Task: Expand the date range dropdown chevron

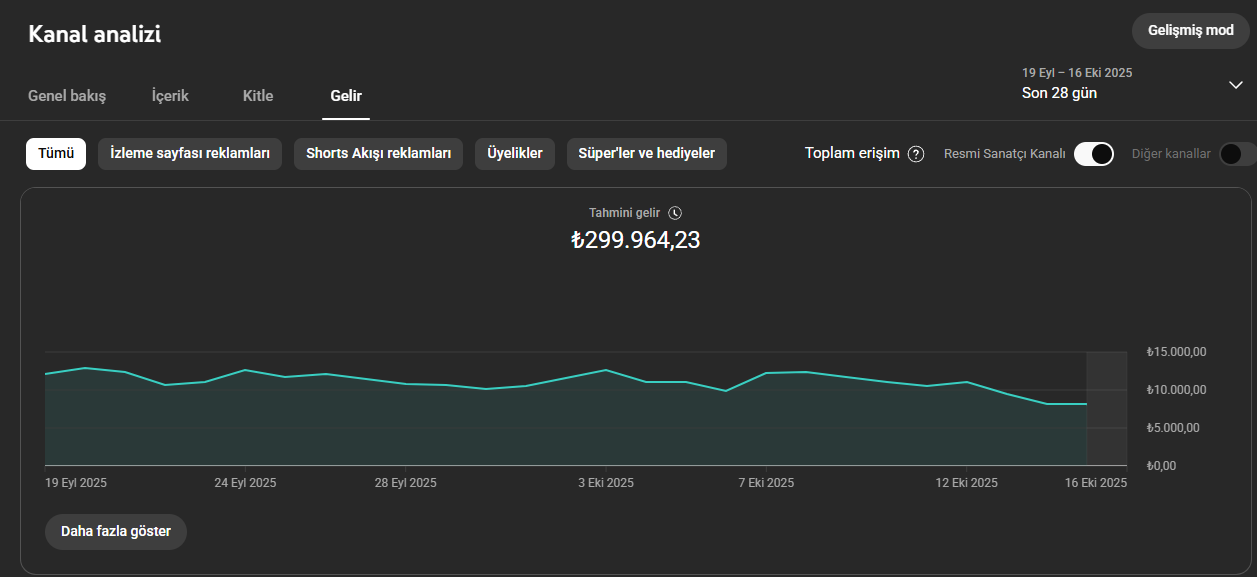Action: click(x=1236, y=85)
